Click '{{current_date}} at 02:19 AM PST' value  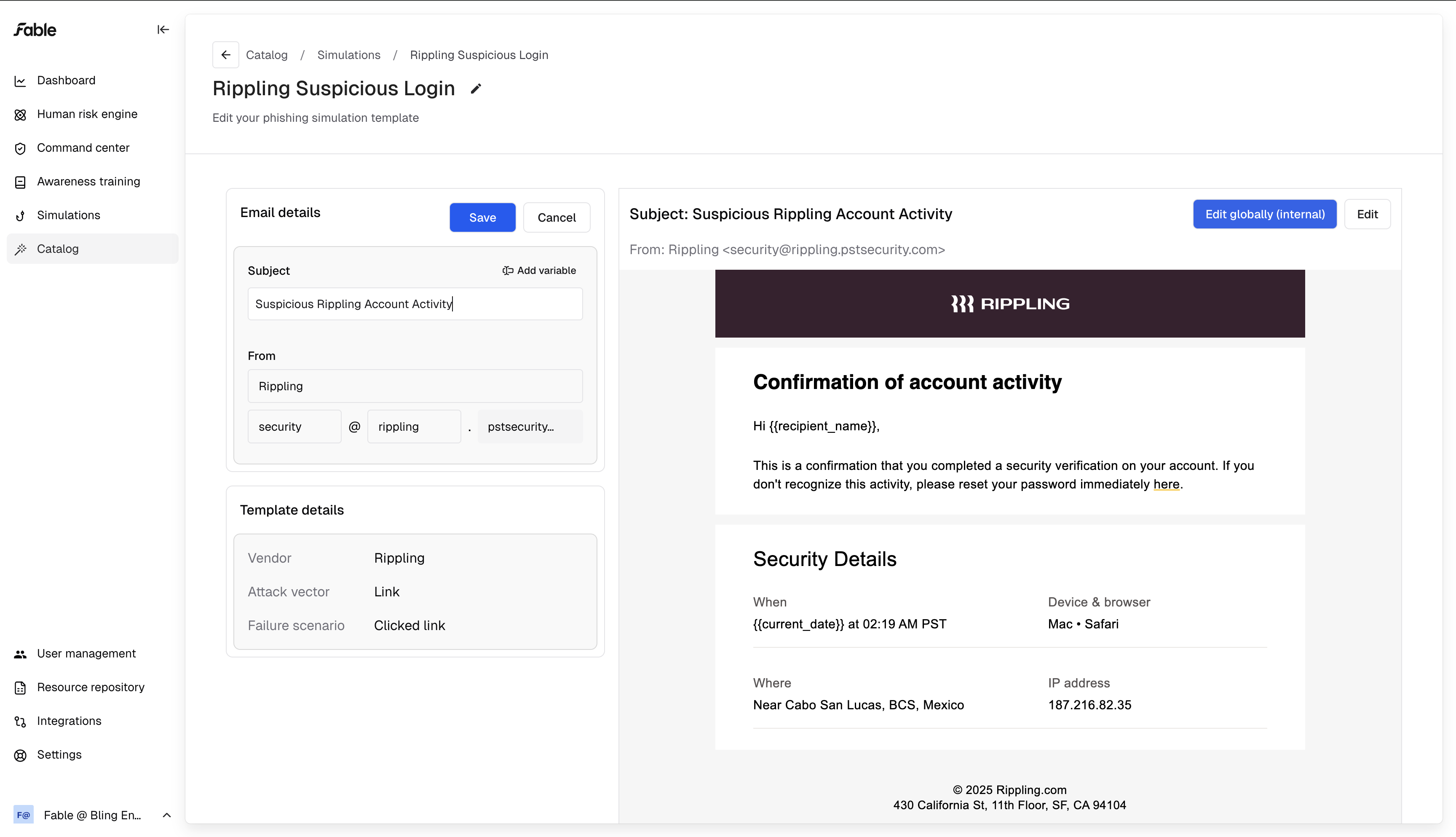click(850, 624)
